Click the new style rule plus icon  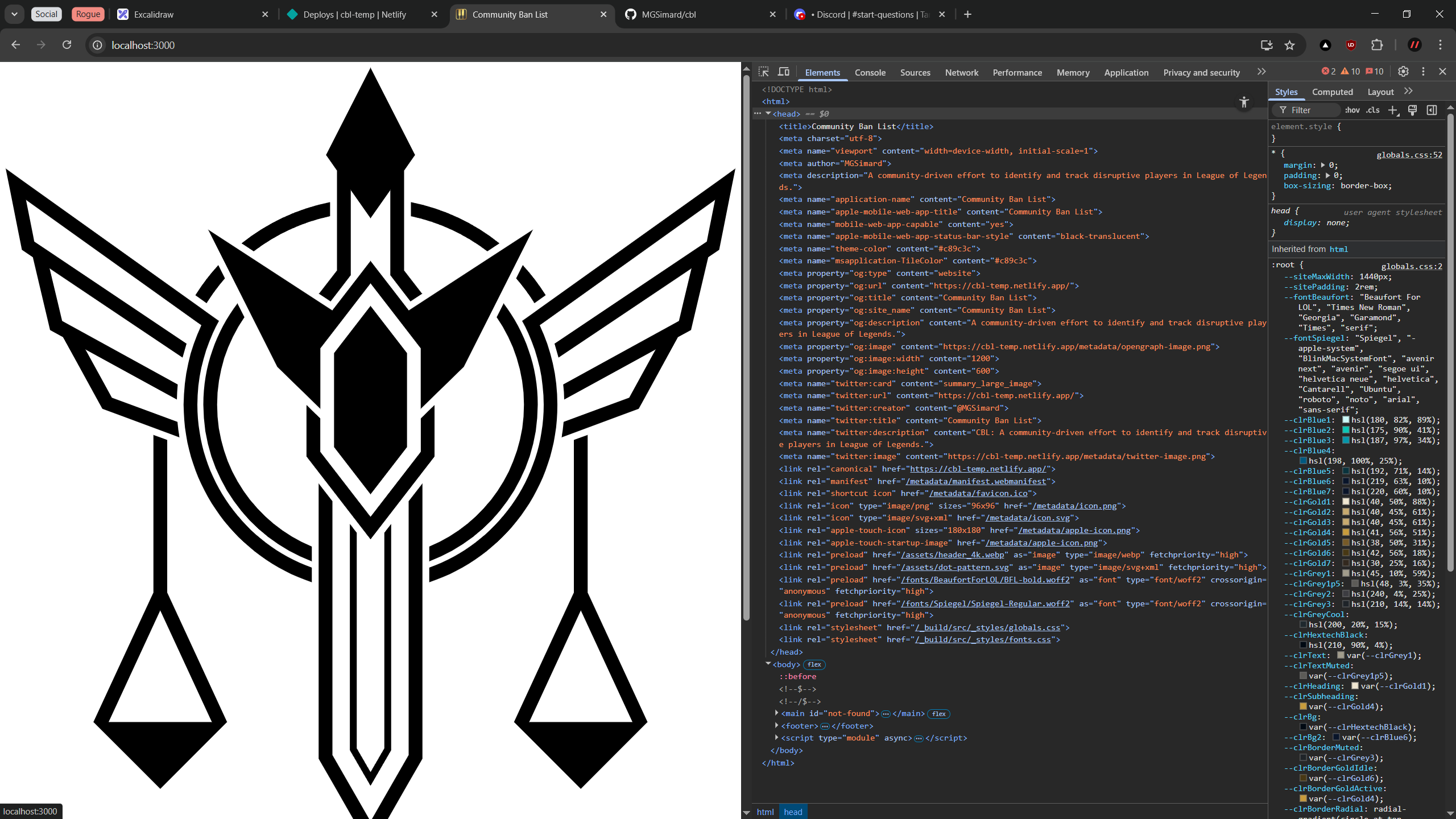(1393, 110)
